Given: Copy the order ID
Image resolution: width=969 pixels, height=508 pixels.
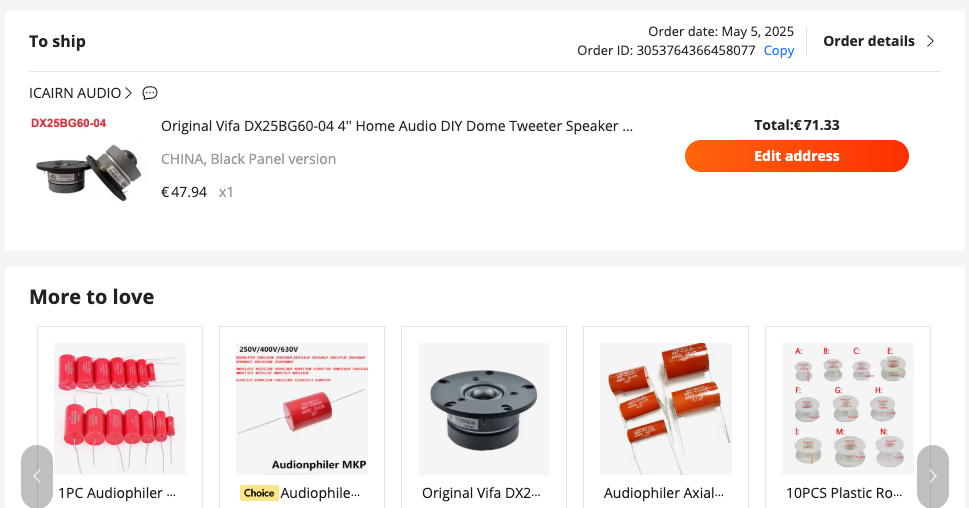Looking at the screenshot, I should 779,51.
